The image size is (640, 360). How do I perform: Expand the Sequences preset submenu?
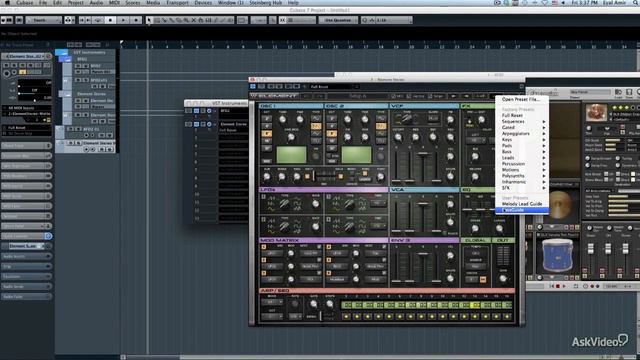point(522,122)
